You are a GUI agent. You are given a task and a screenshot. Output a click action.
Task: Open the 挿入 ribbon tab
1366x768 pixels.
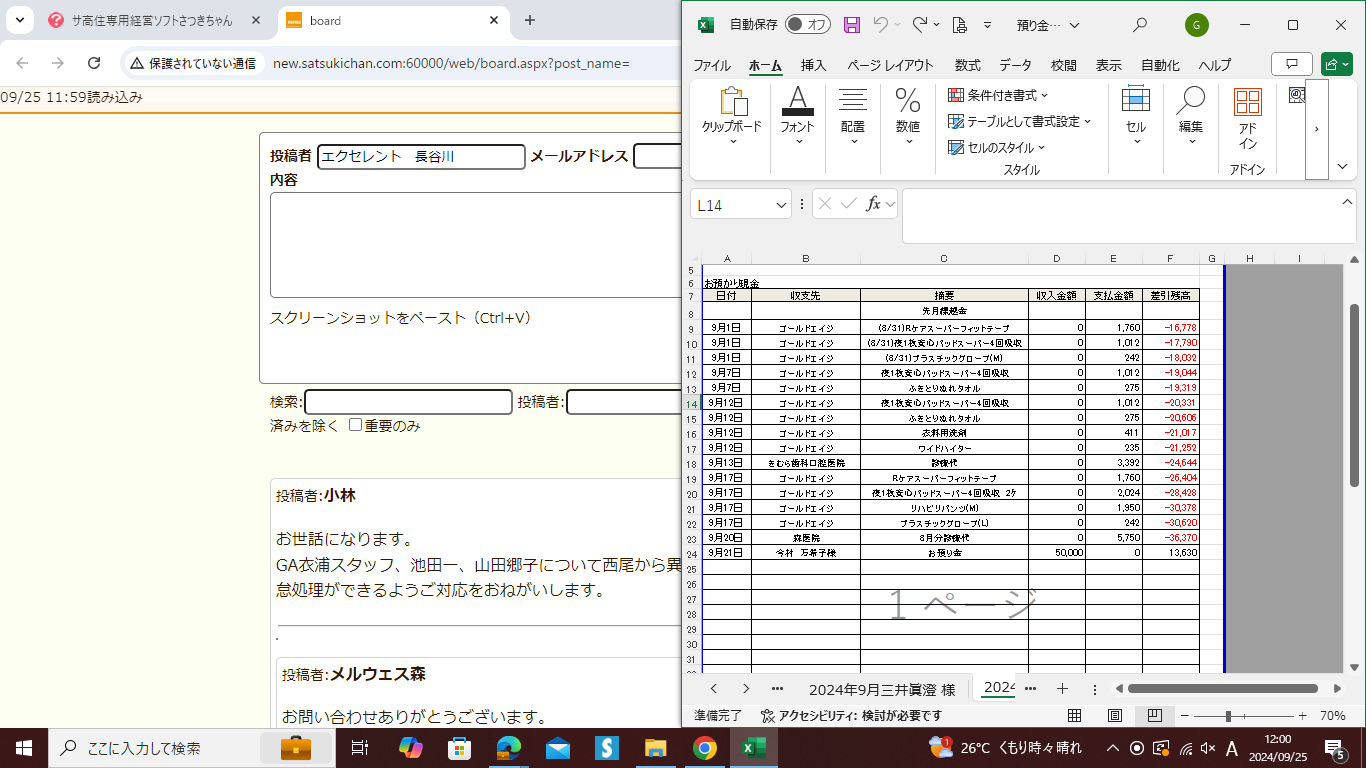pyautogui.click(x=813, y=65)
